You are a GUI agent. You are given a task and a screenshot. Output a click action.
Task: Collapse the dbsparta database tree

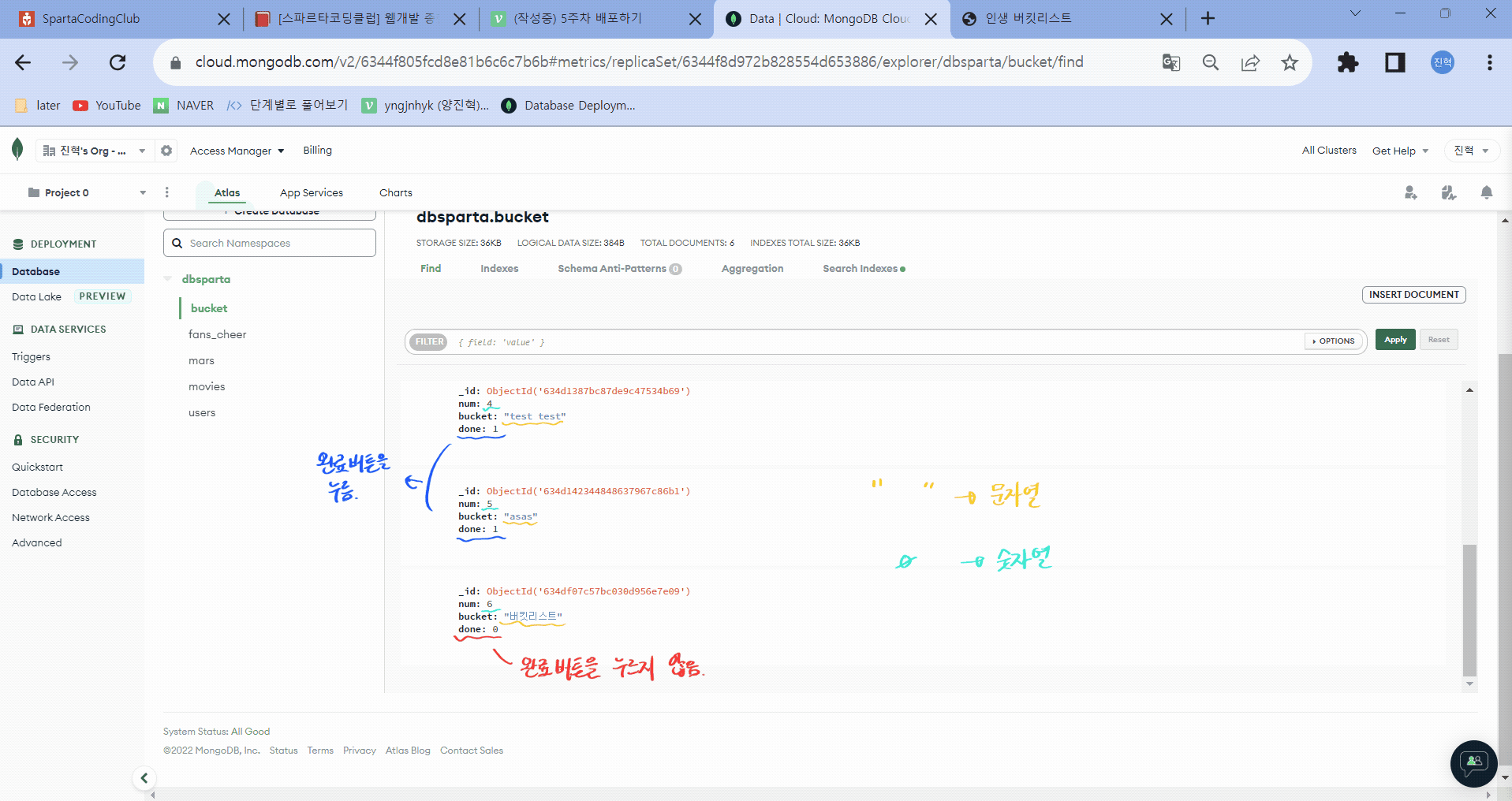[x=167, y=279]
